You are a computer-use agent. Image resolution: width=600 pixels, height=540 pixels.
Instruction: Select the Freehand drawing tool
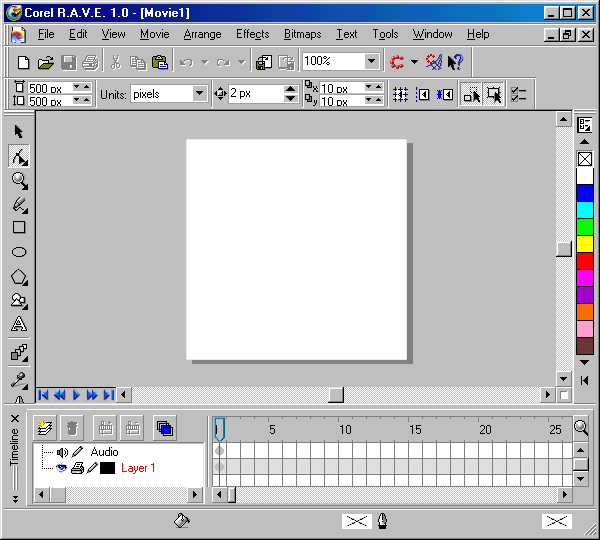(x=19, y=205)
